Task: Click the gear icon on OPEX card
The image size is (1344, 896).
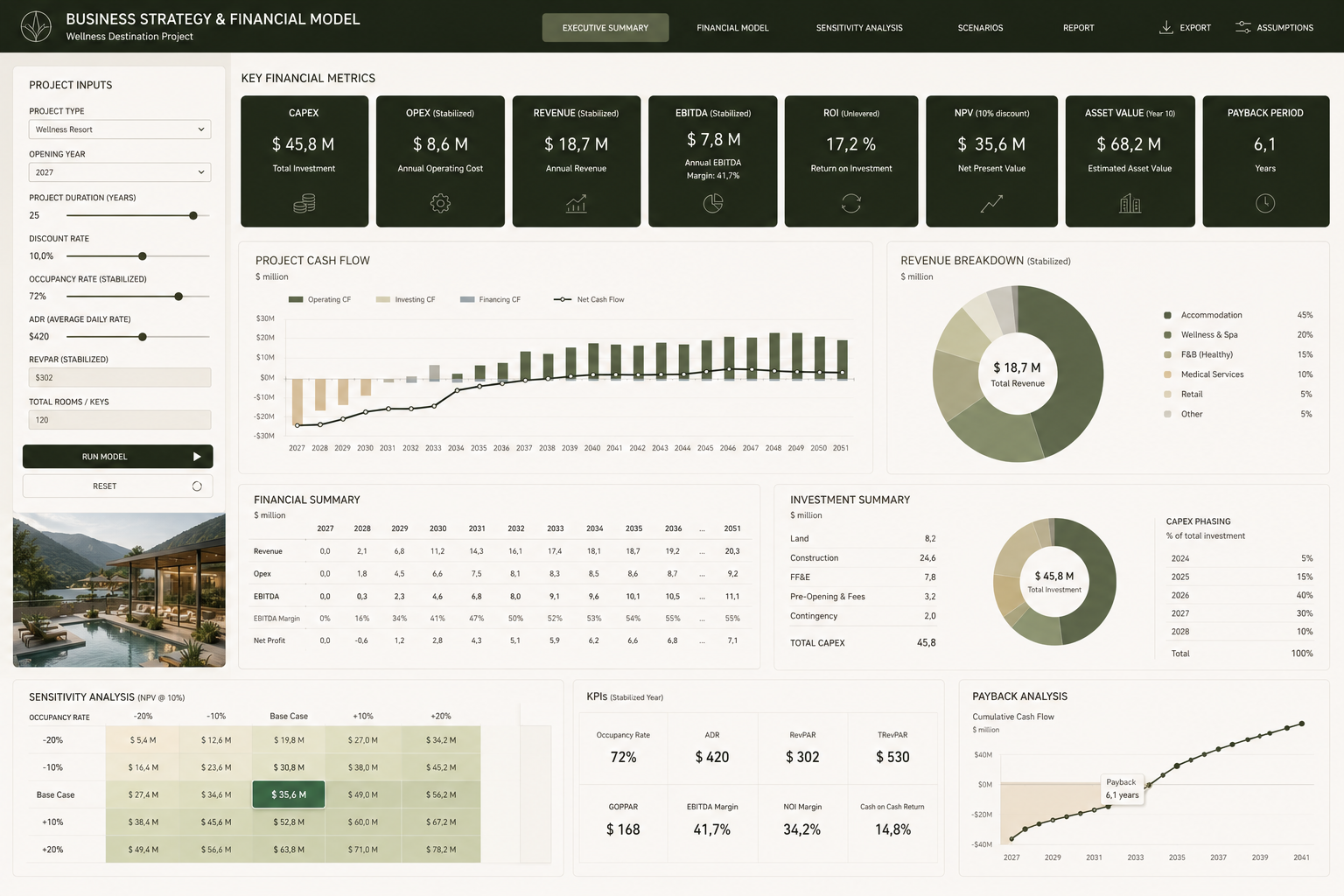Action: (x=440, y=204)
